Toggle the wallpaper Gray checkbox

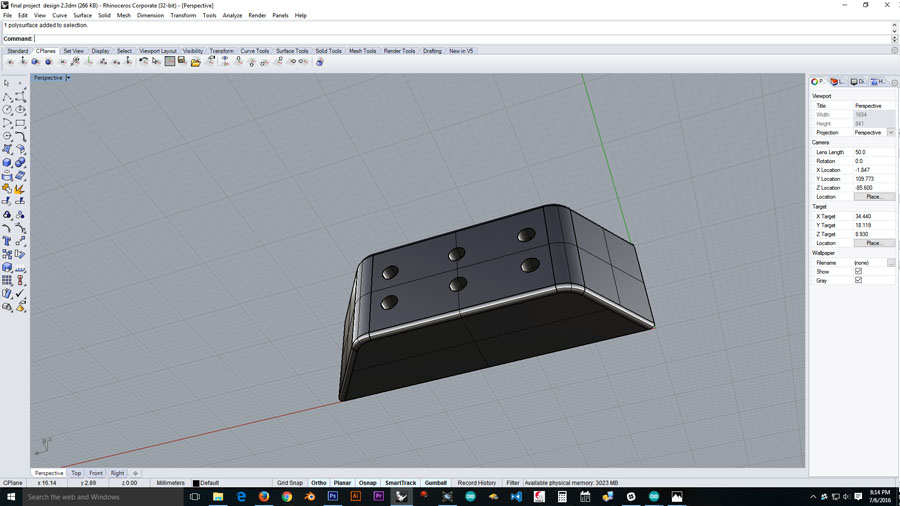coord(858,280)
